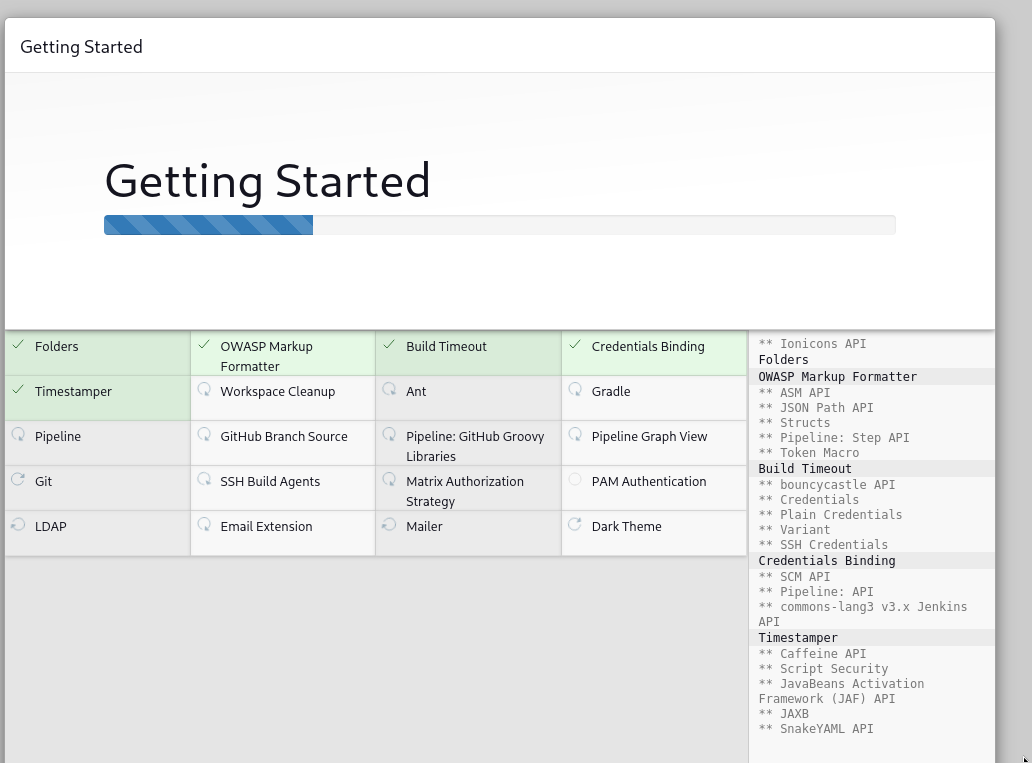Click '** SSH Credentials' log line
The width and height of the screenshot is (1032, 763).
[823, 545]
